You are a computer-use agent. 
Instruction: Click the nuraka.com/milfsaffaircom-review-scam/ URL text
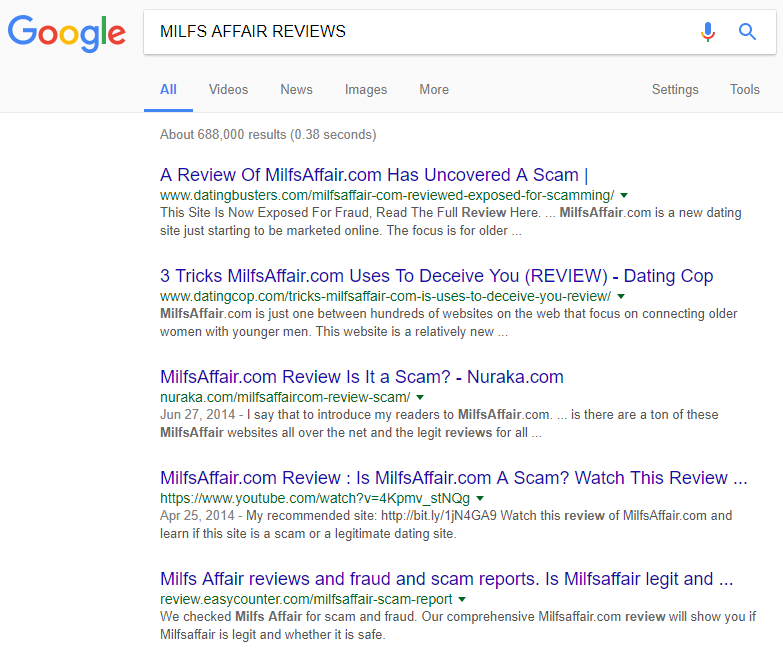285,397
